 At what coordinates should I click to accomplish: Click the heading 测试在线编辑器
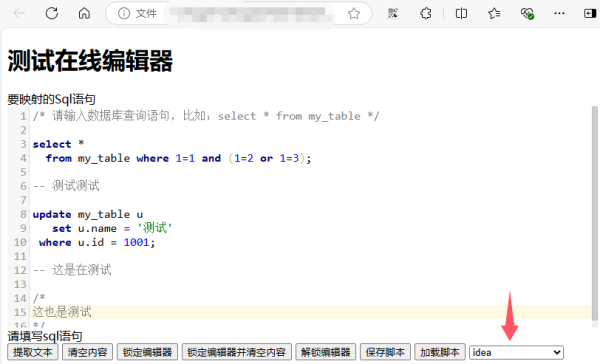90,61
